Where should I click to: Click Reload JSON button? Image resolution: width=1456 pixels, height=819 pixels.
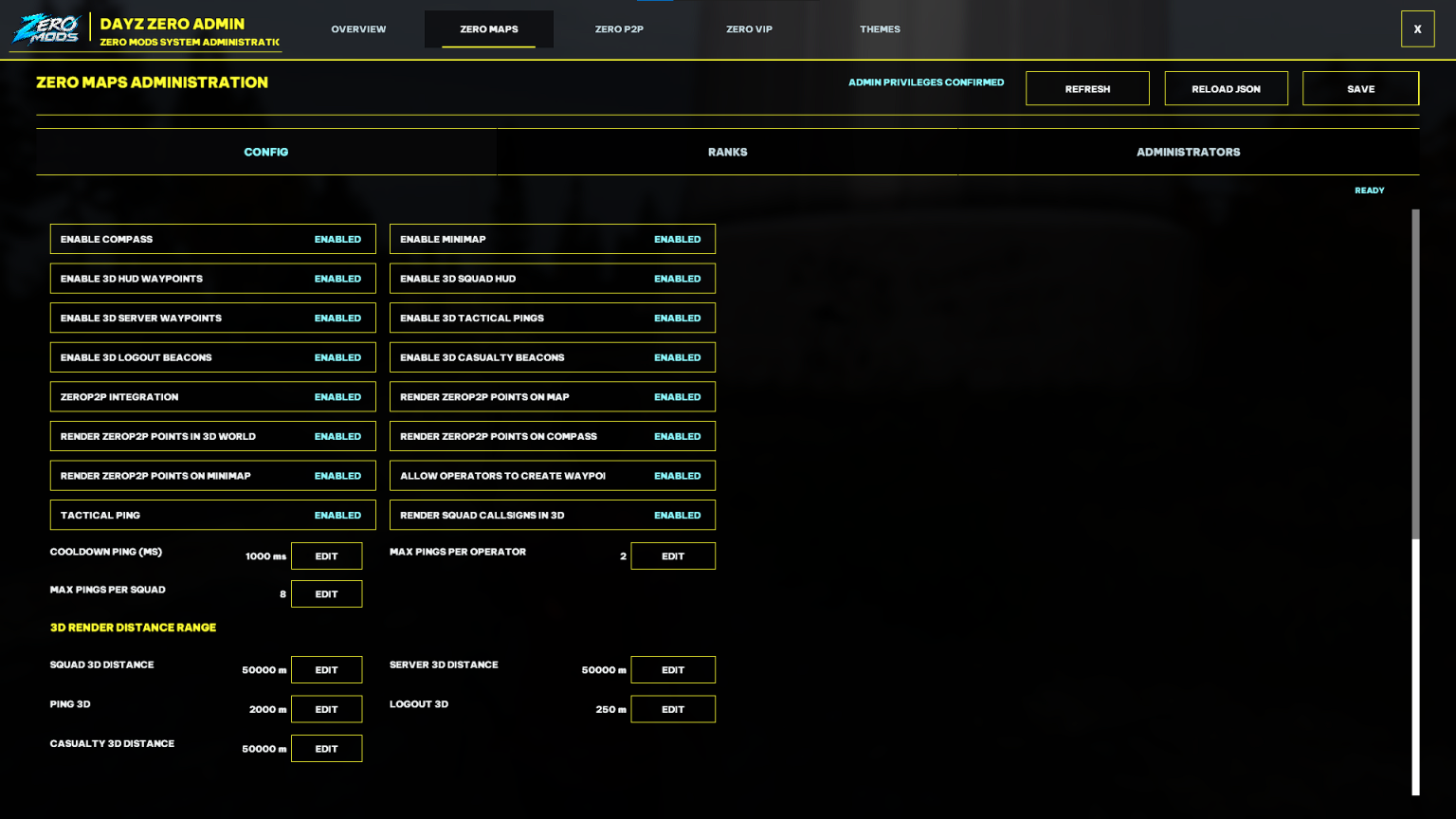[1226, 89]
